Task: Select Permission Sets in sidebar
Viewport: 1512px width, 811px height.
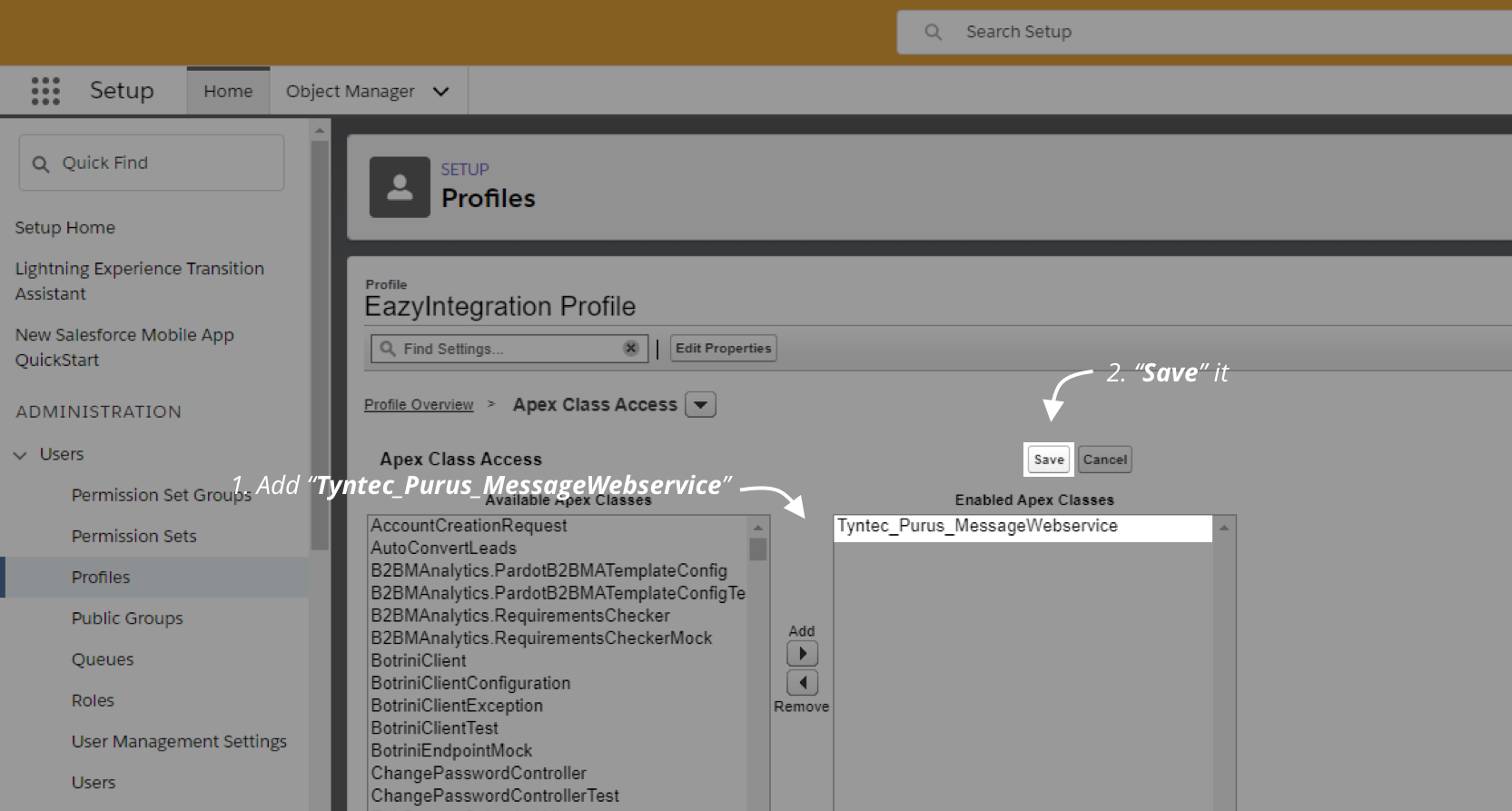Action: coord(134,537)
